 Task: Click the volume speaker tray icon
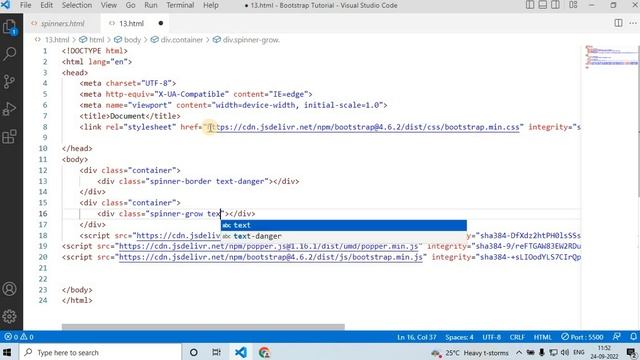click(565, 352)
